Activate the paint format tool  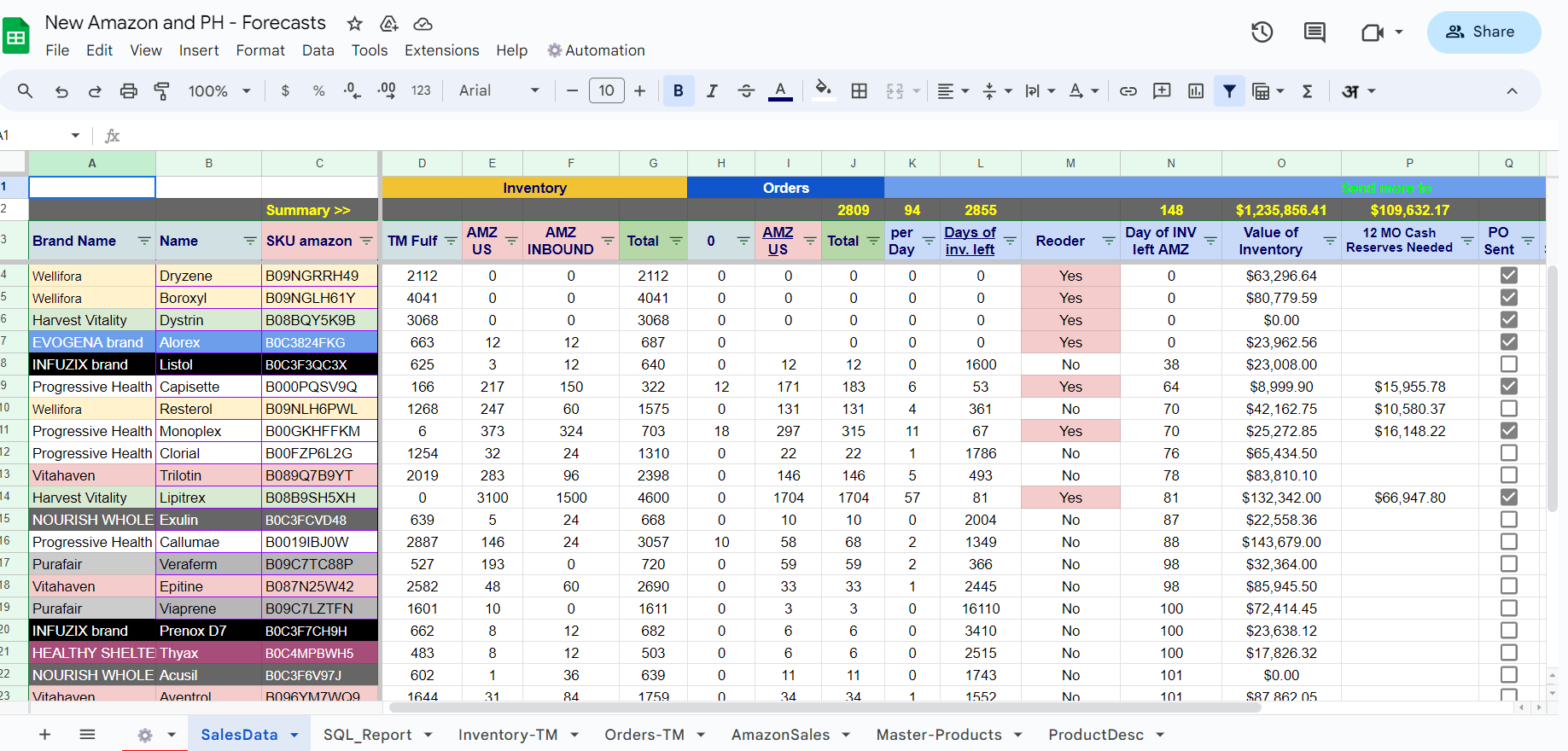point(161,90)
